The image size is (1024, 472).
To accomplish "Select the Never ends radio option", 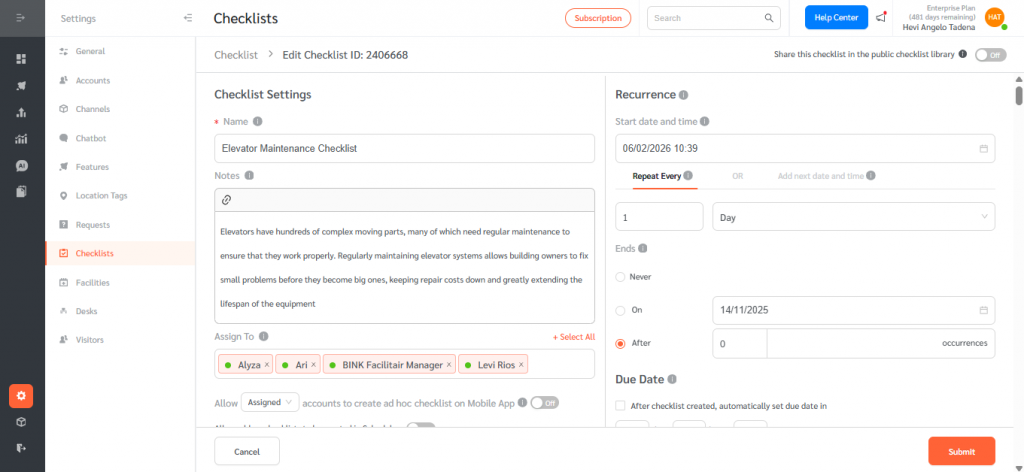I will click(621, 276).
